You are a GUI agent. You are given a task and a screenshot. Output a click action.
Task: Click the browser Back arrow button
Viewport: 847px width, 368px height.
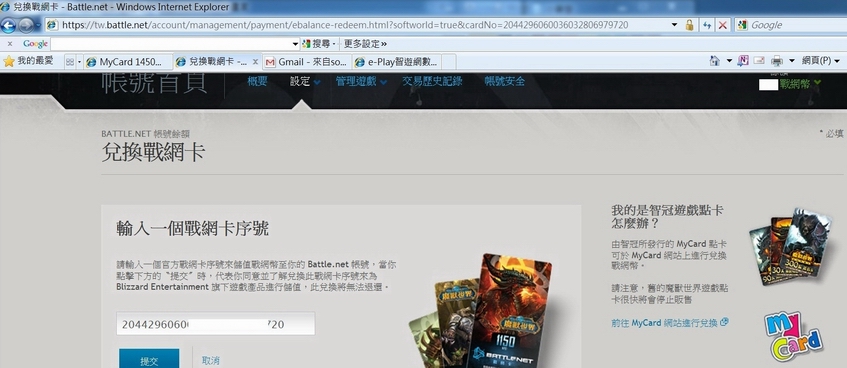[x=9, y=25]
